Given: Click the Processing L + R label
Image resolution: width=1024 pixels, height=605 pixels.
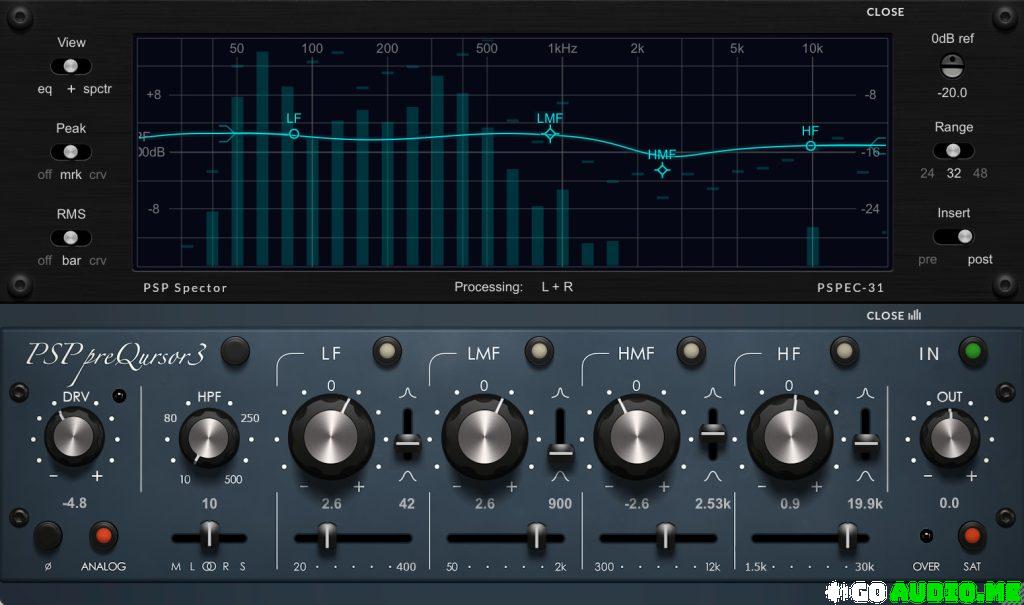Looking at the screenshot, I should [x=513, y=287].
